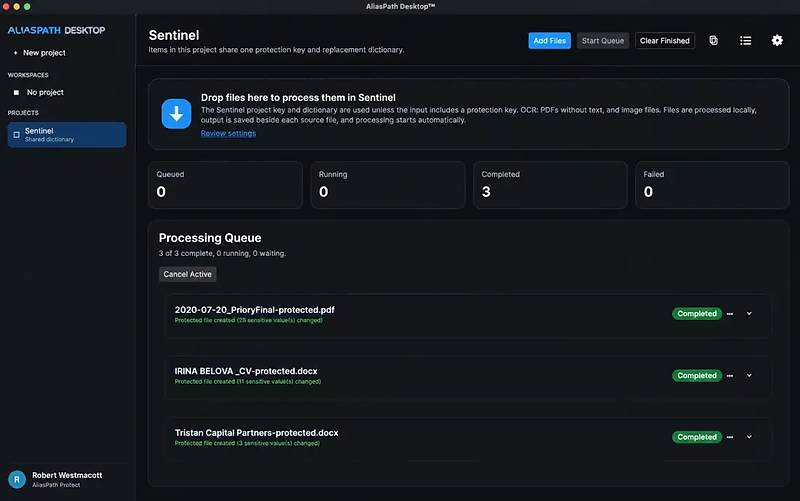Click the R user avatar
The height and width of the screenshot is (501, 800).
coord(17,480)
